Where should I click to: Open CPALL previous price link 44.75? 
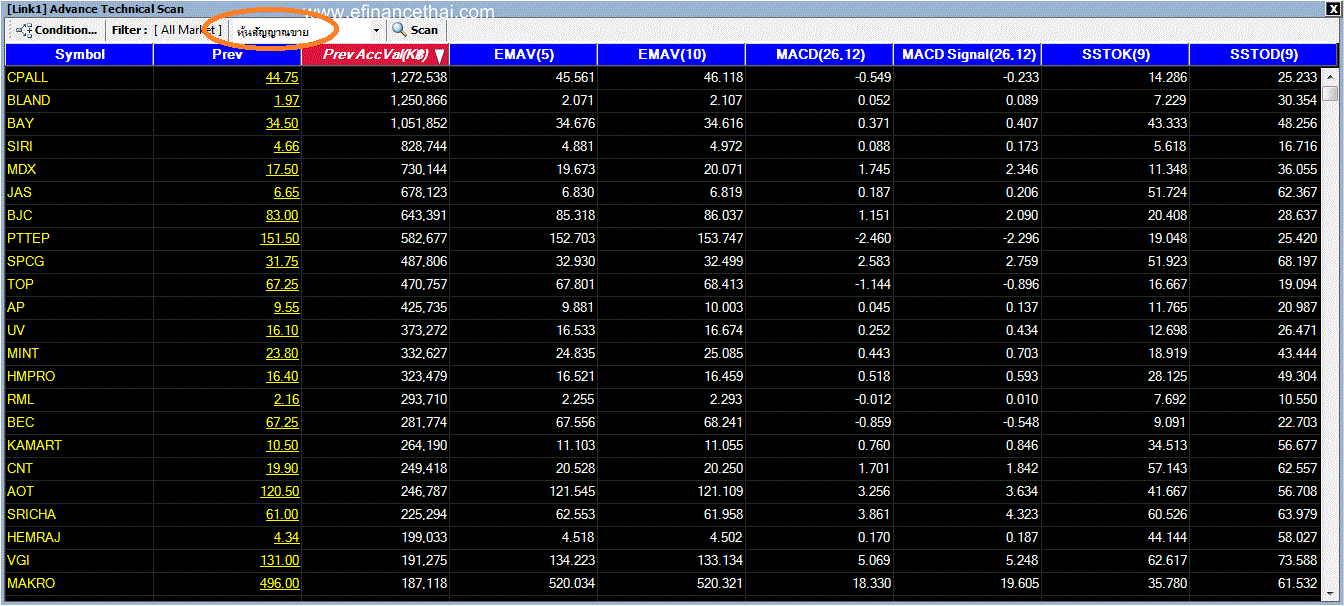tap(282, 77)
